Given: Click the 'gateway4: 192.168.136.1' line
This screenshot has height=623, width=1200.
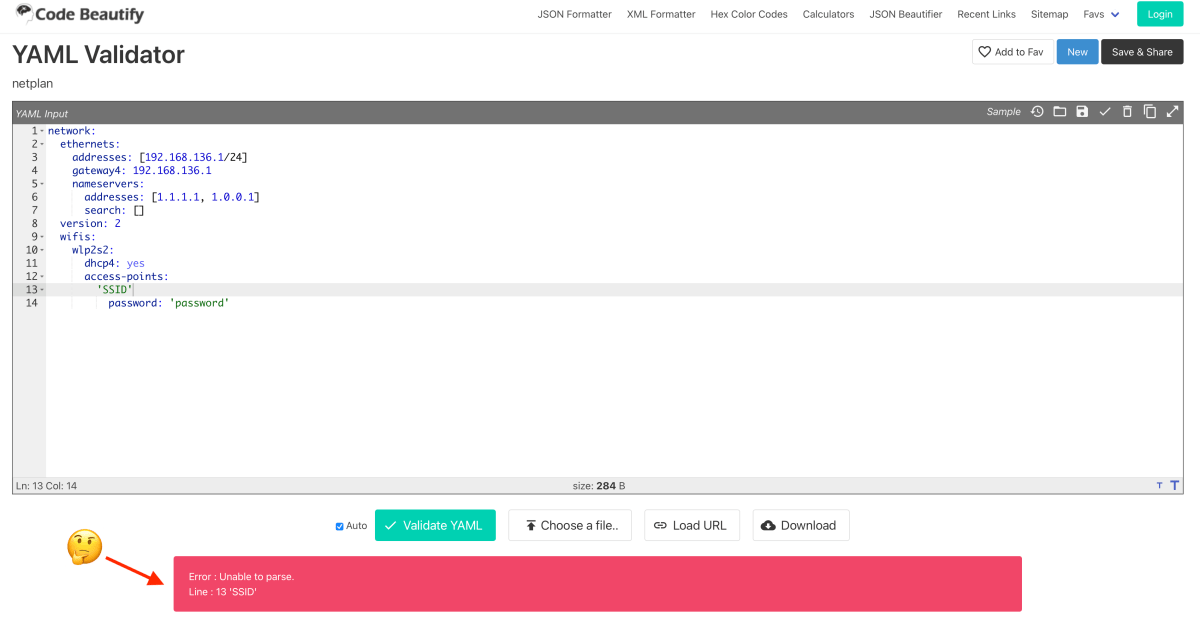Looking at the screenshot, I should tap(141, 171).
